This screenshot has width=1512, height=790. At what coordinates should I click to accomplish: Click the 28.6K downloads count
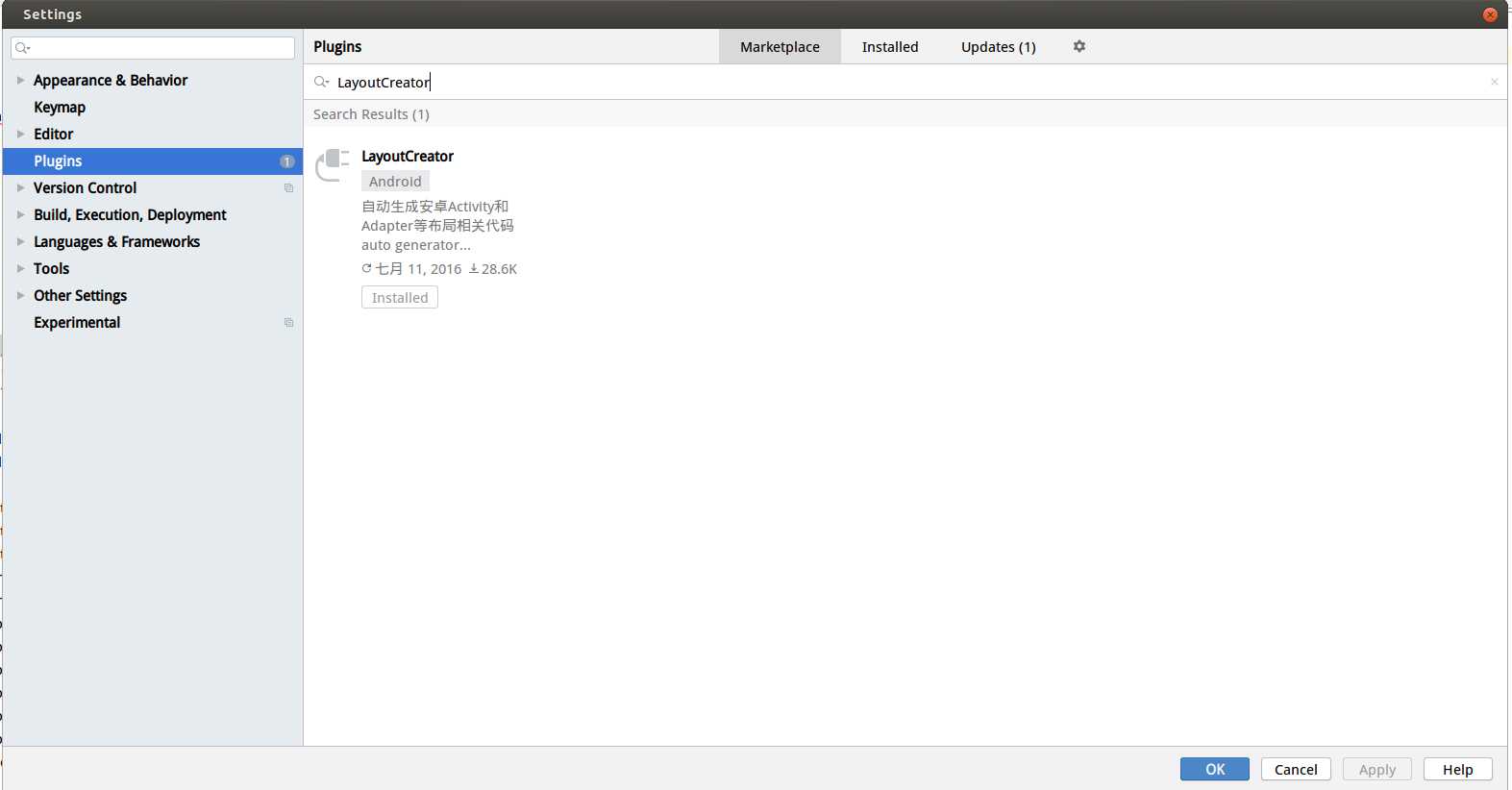(x=493, y=269)
